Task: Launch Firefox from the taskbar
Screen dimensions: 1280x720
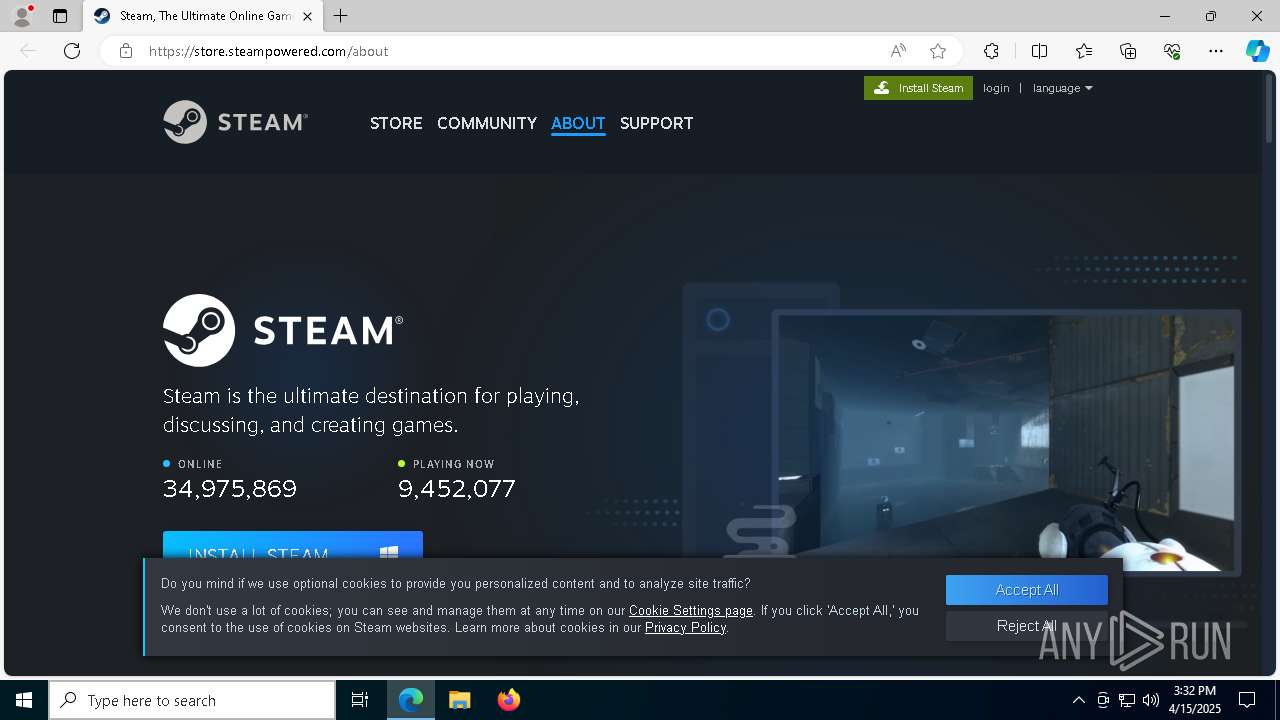Action: tap(508, 700)
